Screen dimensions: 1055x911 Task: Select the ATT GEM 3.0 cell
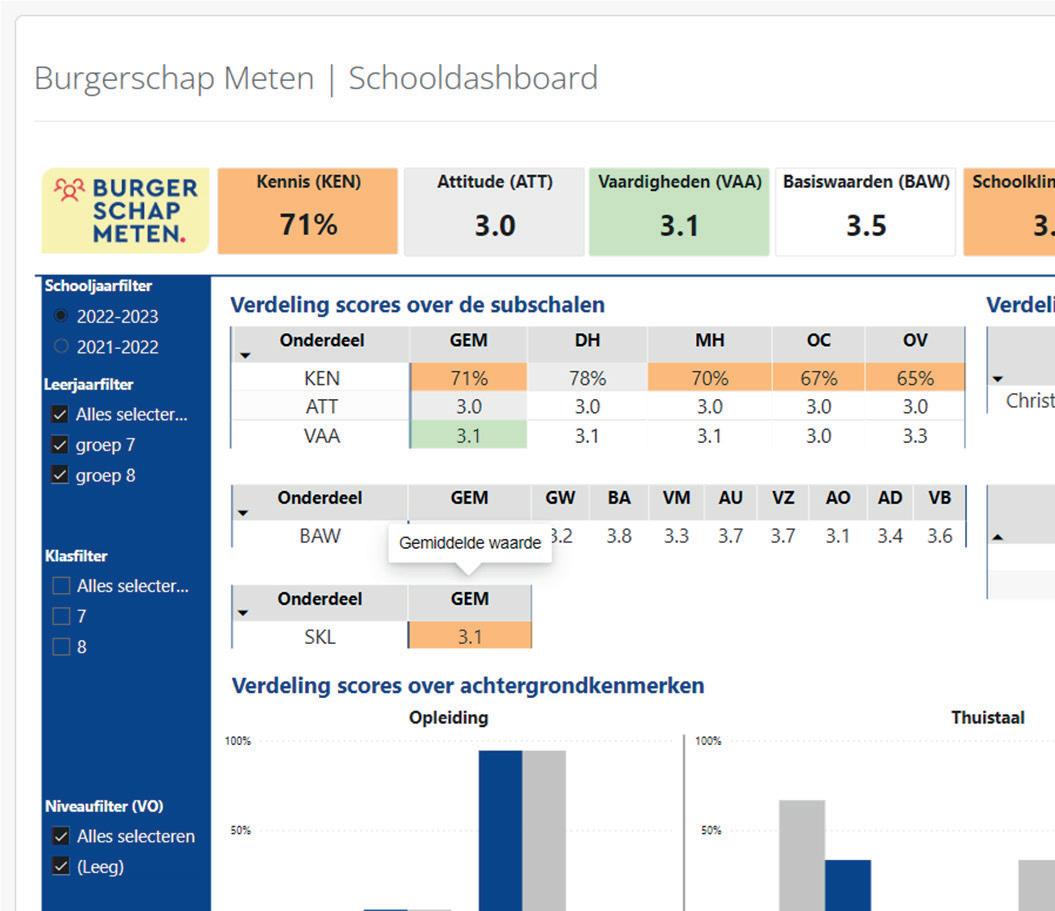pyautogui.click(x=468, y=406)
